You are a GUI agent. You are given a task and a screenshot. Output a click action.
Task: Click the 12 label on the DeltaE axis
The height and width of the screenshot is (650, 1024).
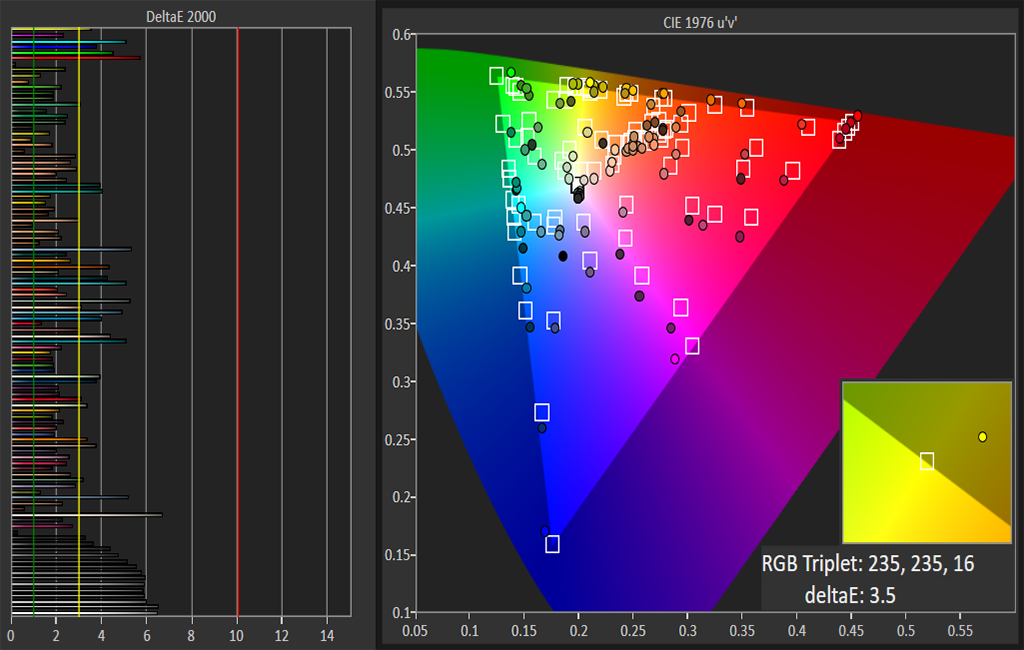pyautogui.click(x=281, y=636)
